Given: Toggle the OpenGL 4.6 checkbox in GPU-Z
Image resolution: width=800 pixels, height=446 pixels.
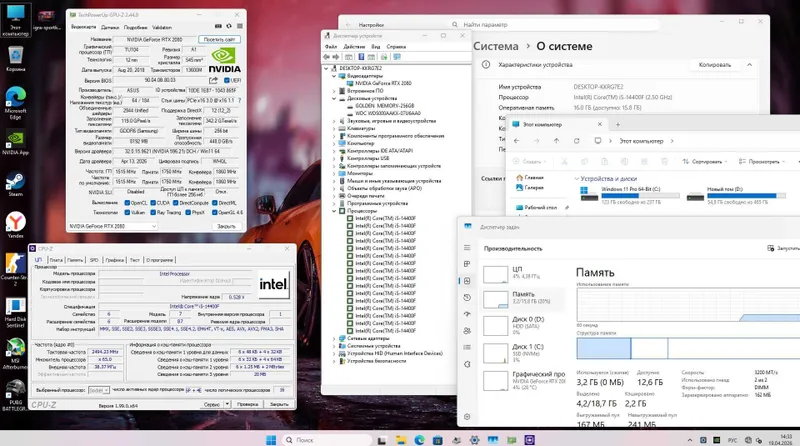Looking at the screenshot, I should pyautogui.click(x=214, y=212).
